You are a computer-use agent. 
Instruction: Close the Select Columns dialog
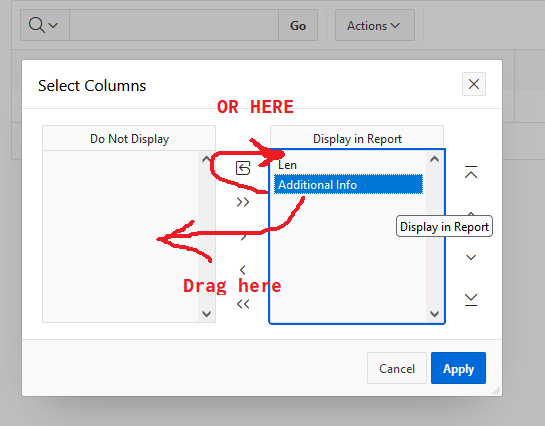pos(474,84)
